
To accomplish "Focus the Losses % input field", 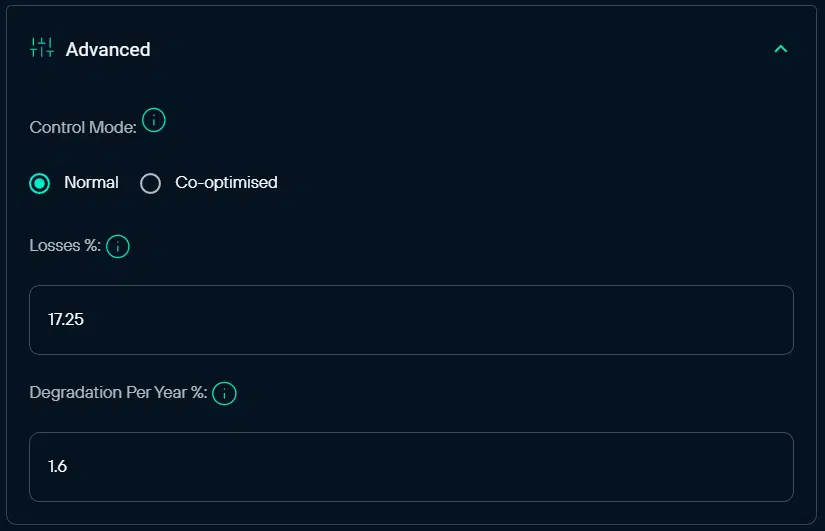I will (x=411, y=320).
